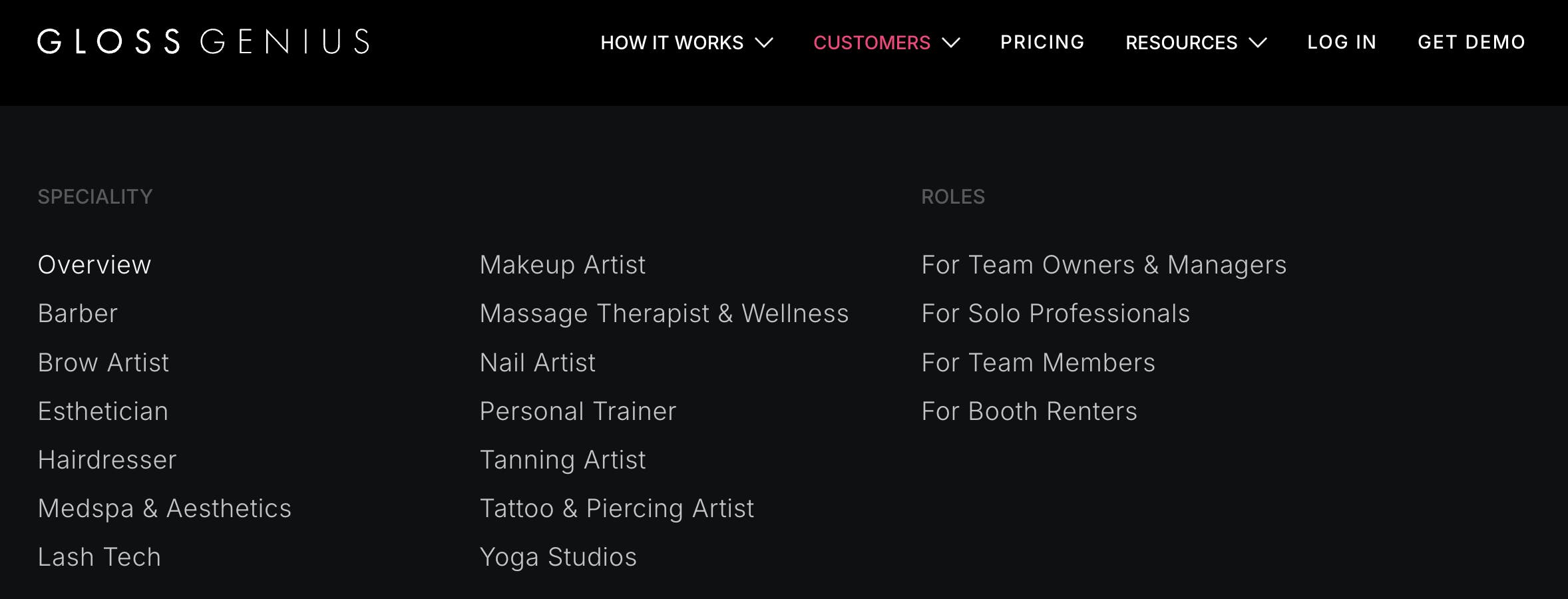Select Tattoo & Piercing Artist
This screenshot has height=599, width=1568.
[617, 508]
